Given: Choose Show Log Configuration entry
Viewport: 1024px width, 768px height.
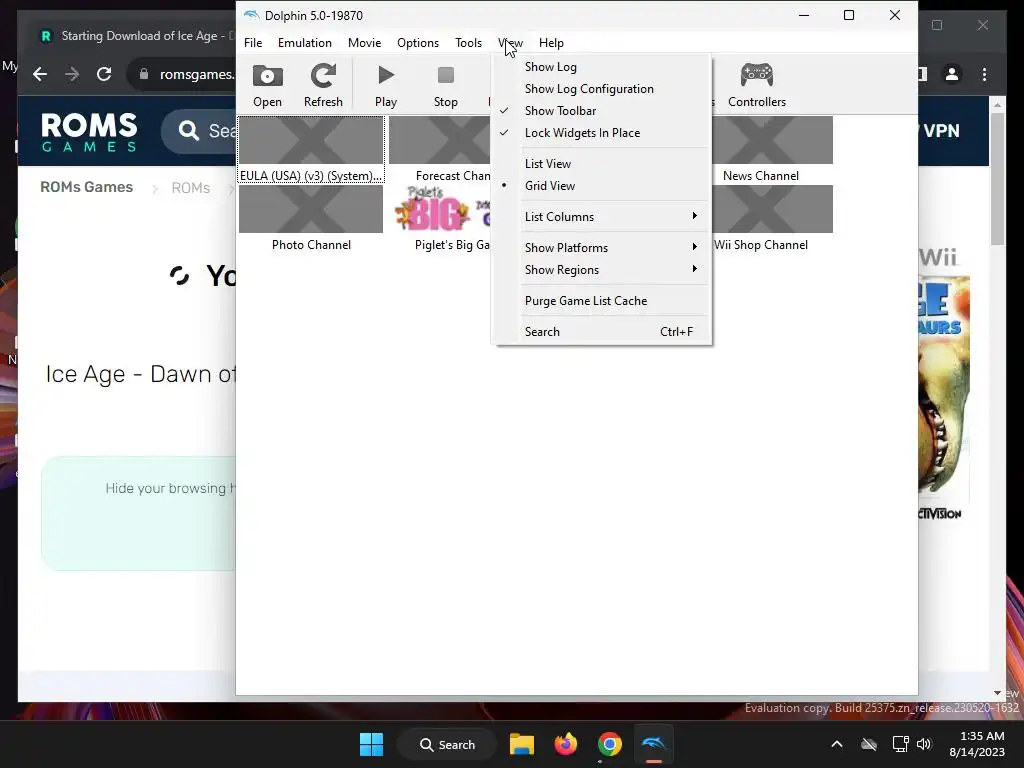Looking at the screenshot, I should point(602,89).
